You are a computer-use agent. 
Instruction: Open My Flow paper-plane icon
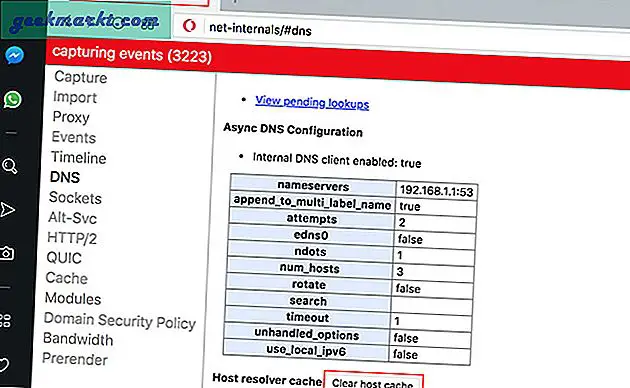click(x=7, y=210)
